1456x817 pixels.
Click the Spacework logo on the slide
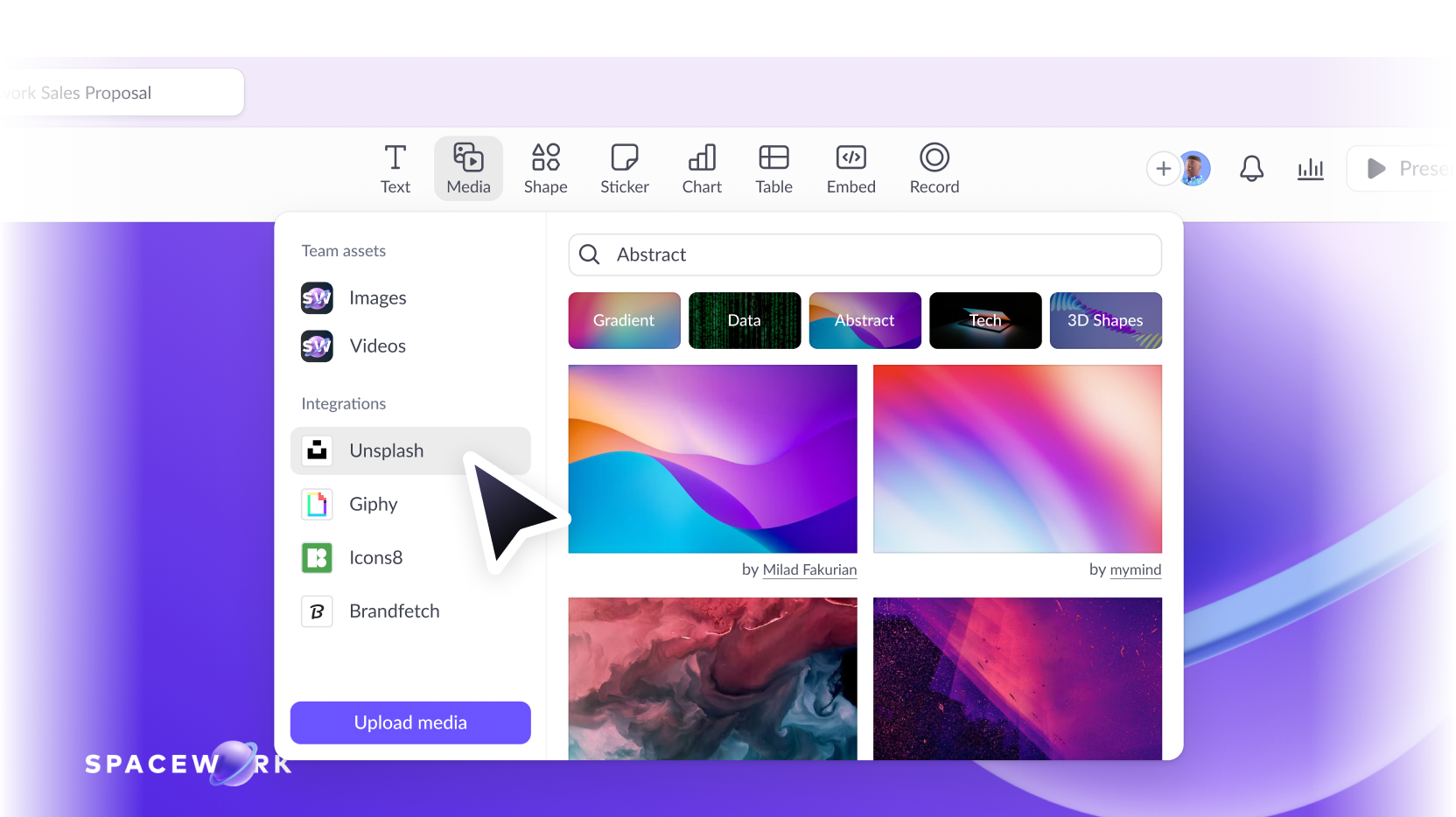187,764
